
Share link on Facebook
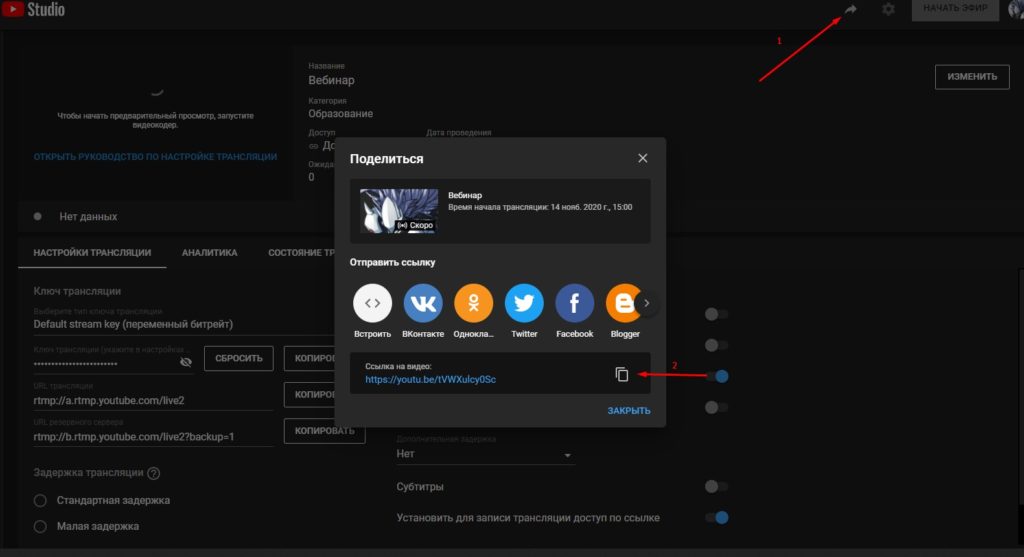(575, 303)
